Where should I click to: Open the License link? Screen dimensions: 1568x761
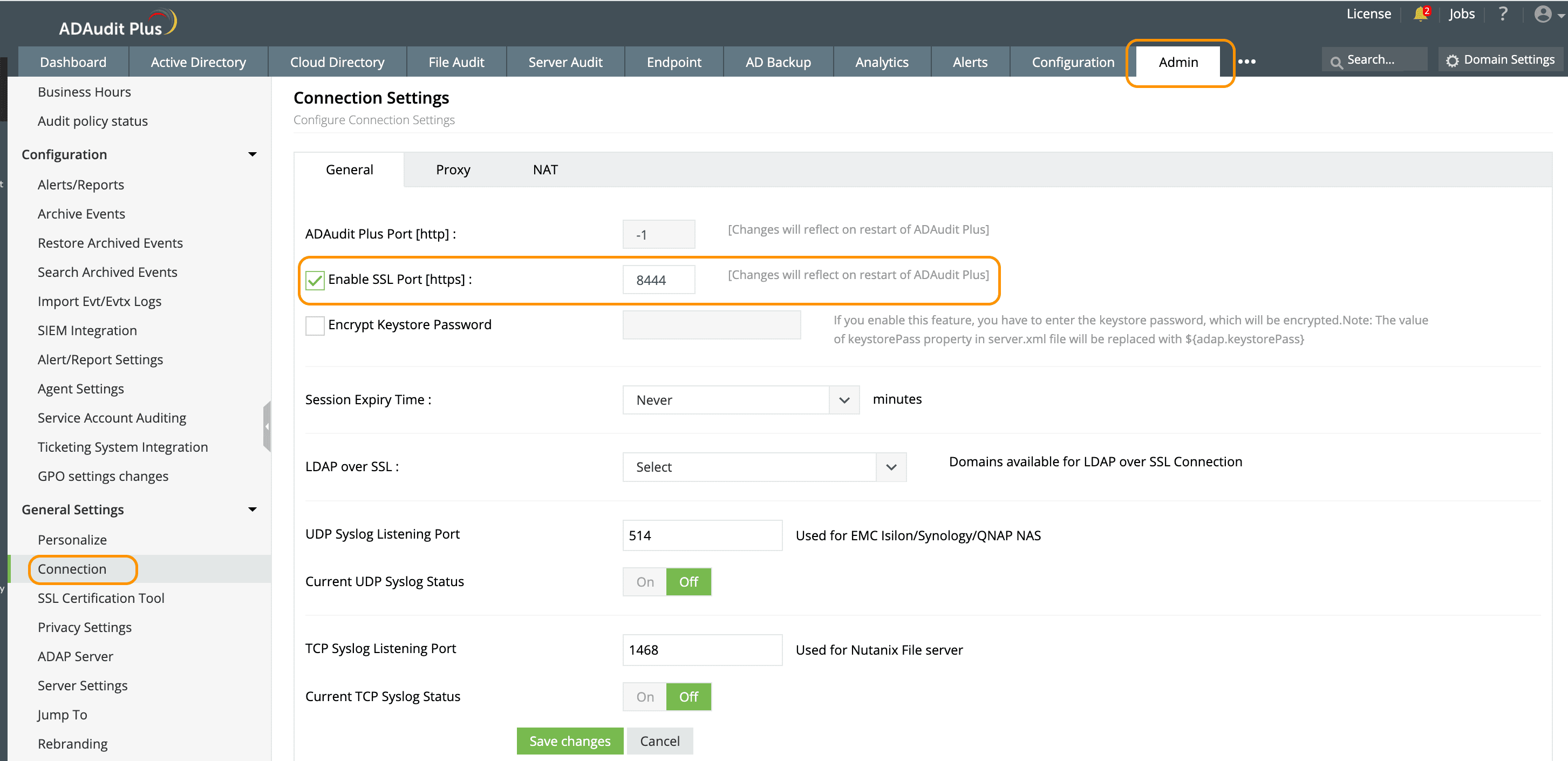coord(1368,14)
